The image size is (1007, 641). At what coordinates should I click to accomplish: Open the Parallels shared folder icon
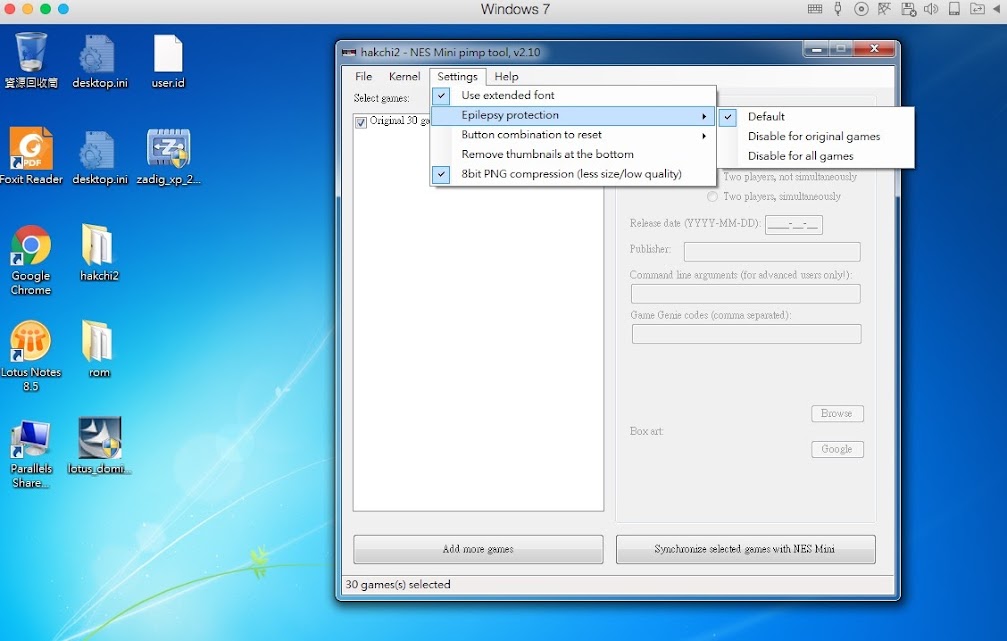[977, 9]
